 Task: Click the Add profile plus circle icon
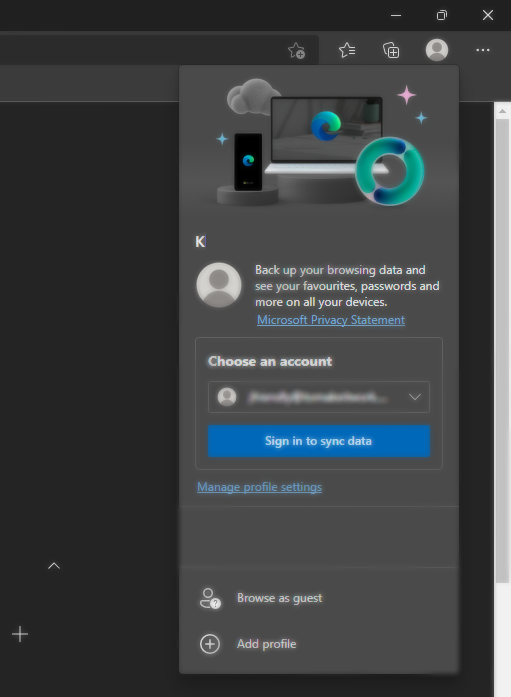pos(210,644)
